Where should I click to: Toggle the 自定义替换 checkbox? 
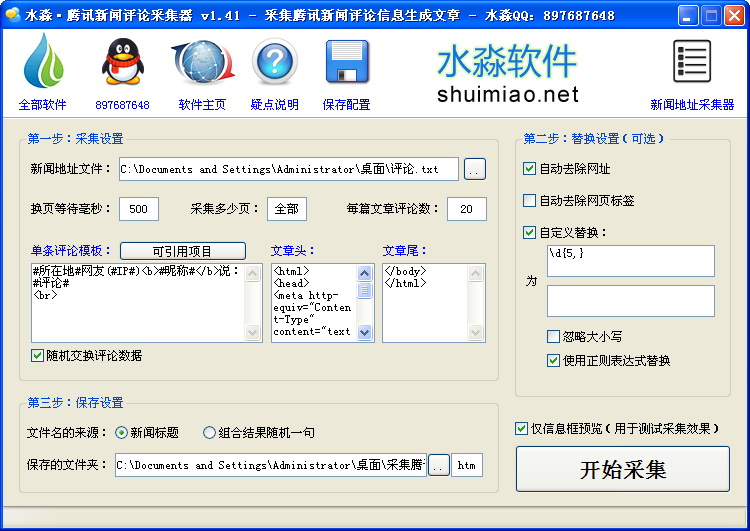click(529, 232)
